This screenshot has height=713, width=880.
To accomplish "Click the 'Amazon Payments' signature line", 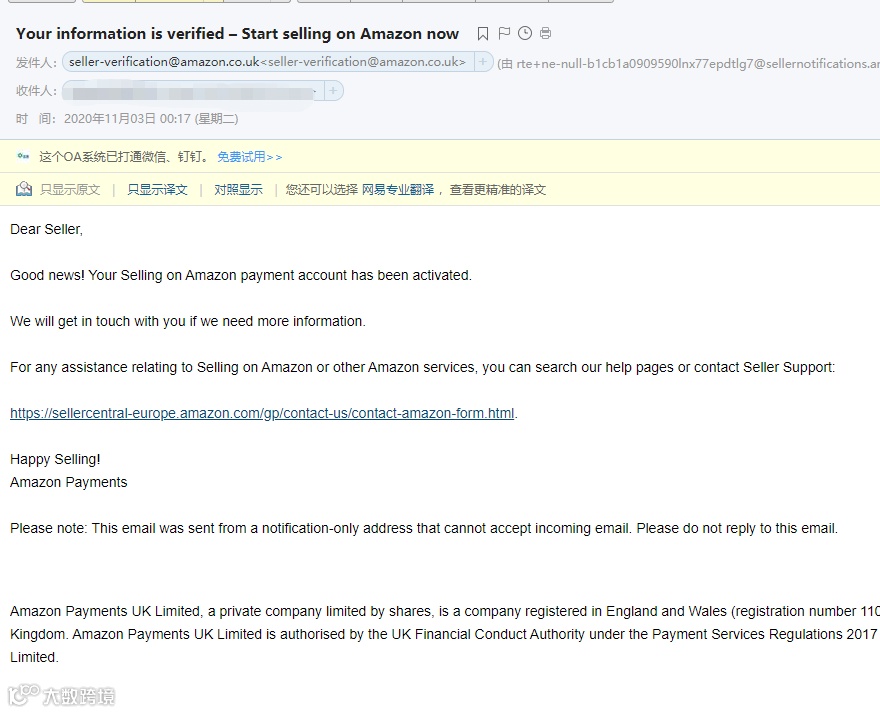I will [68, 482].
